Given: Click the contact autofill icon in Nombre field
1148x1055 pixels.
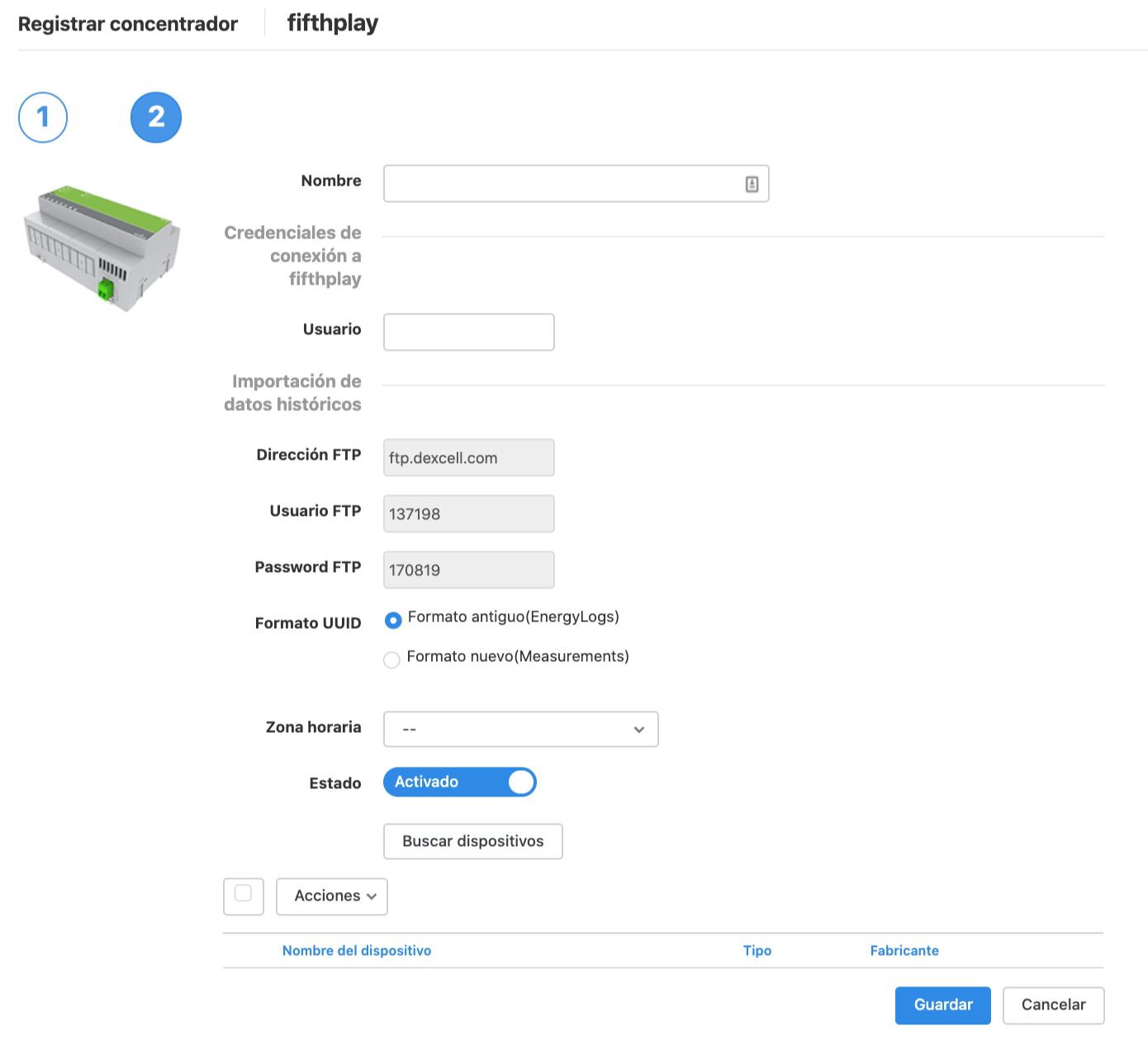Looking at the screenshot, I should pos(752,184).
